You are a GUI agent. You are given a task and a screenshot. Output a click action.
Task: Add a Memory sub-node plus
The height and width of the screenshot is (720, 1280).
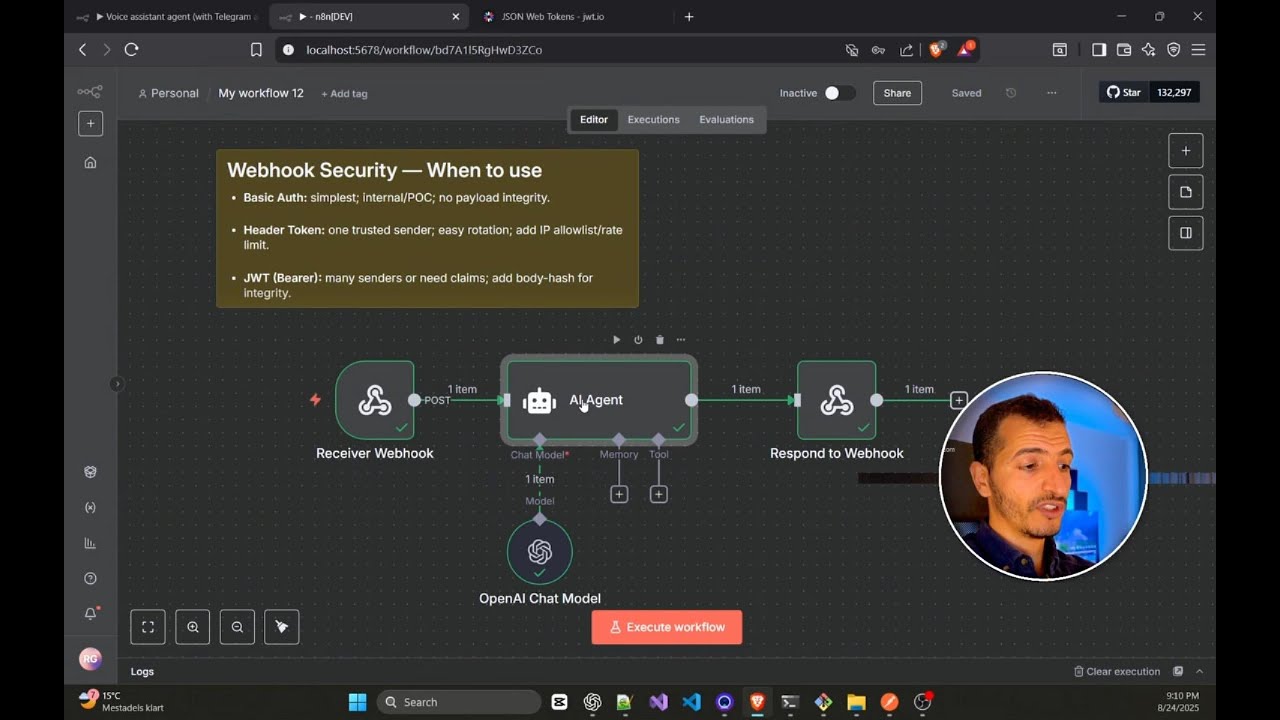(619, 494)
